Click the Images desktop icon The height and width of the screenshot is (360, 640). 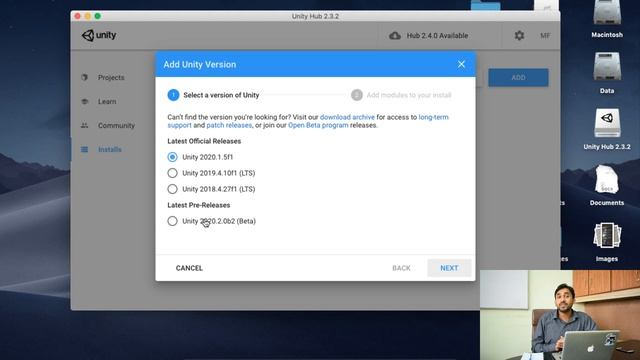(607, 235)
